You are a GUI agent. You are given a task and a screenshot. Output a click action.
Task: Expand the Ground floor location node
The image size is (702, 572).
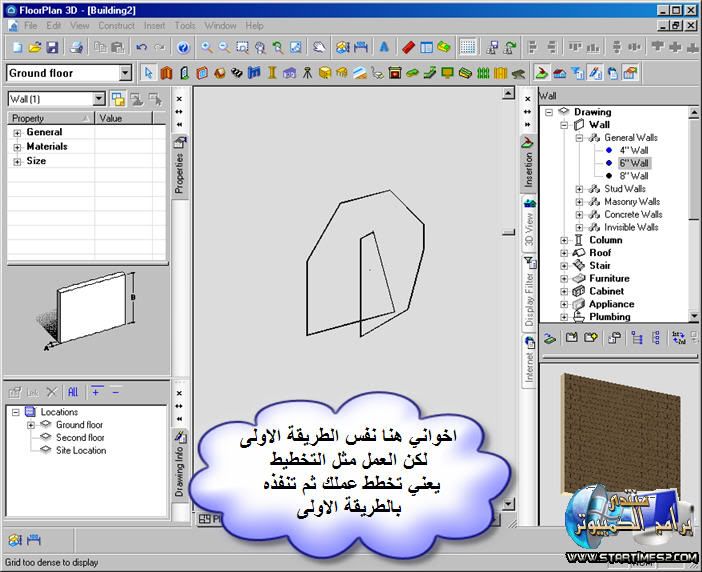pyautogui.click(x=30, y=425)
